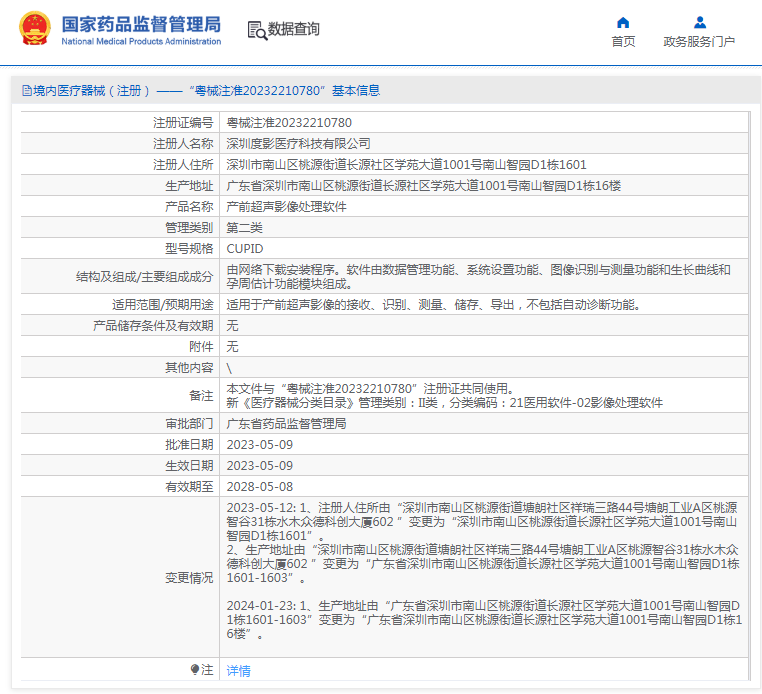Click the national emblem logo

(35, 28)
